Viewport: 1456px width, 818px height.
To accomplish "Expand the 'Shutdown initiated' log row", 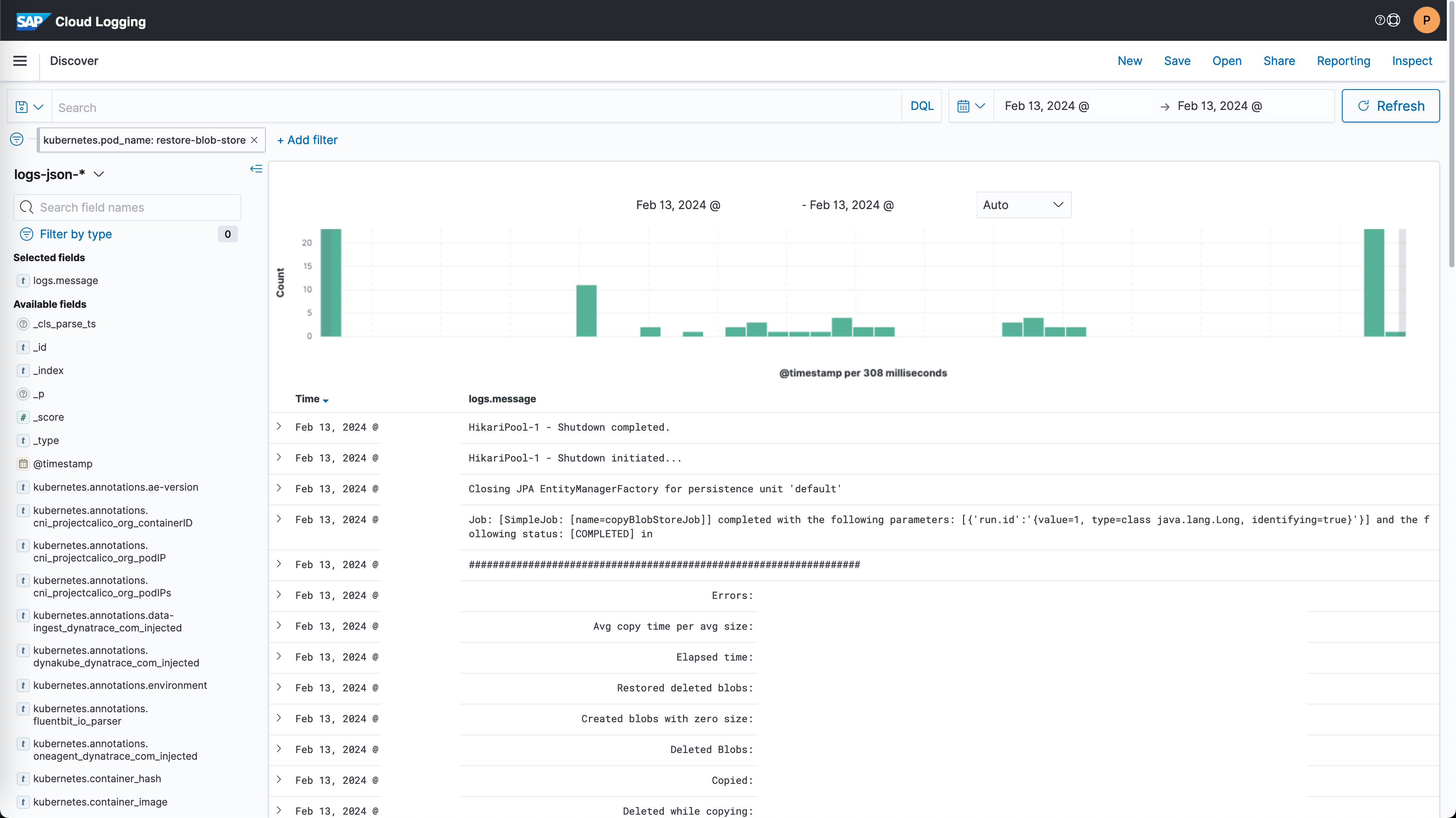I will pyautogui.click(x=279, y=458).
